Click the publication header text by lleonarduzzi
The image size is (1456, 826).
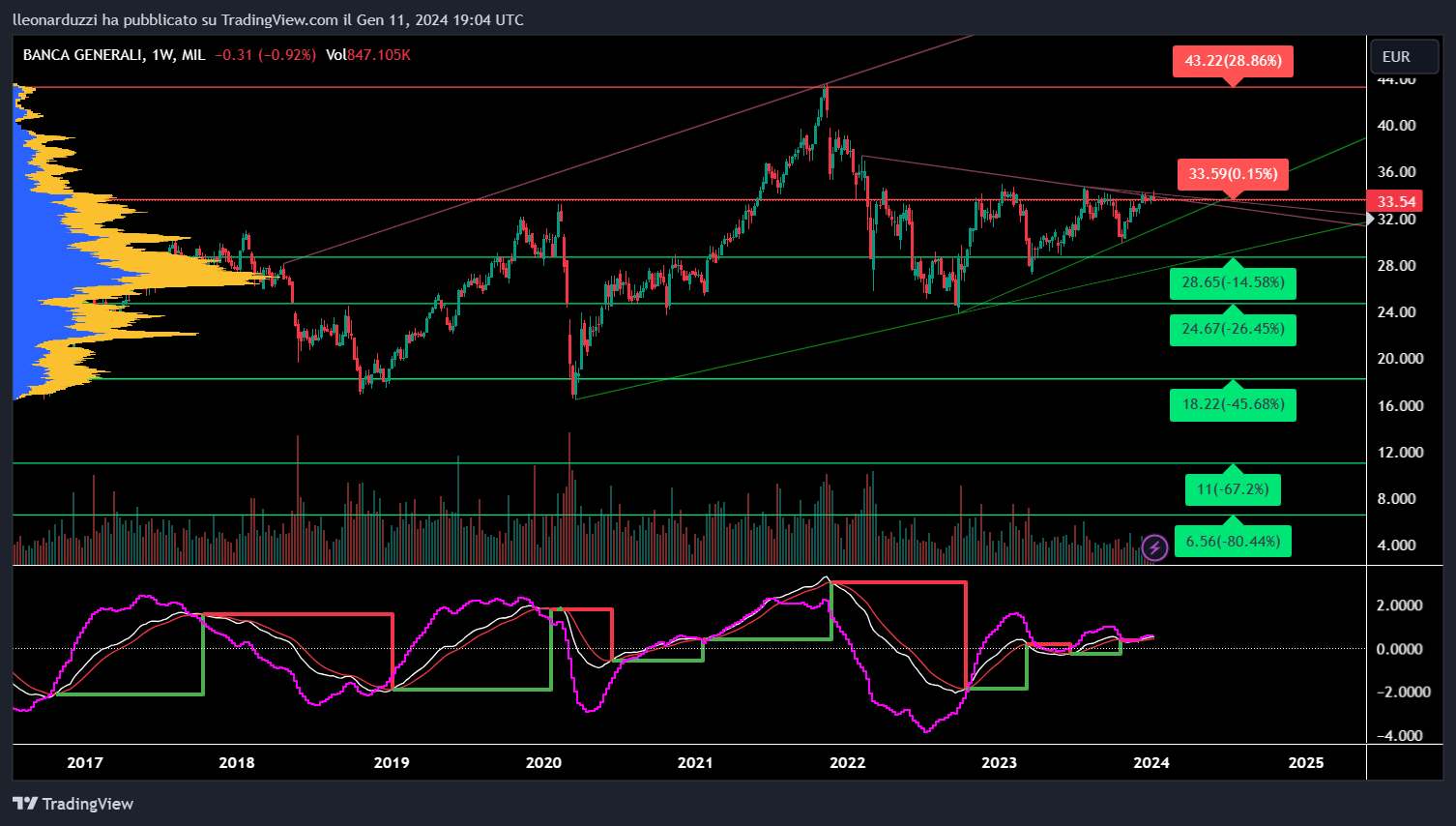point(268,19)
